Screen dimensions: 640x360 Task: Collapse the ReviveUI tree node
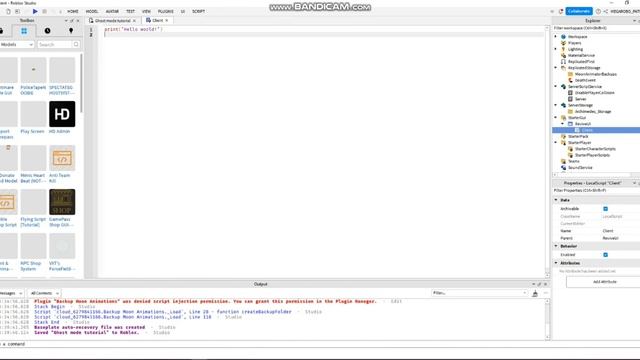click(562, 124)
